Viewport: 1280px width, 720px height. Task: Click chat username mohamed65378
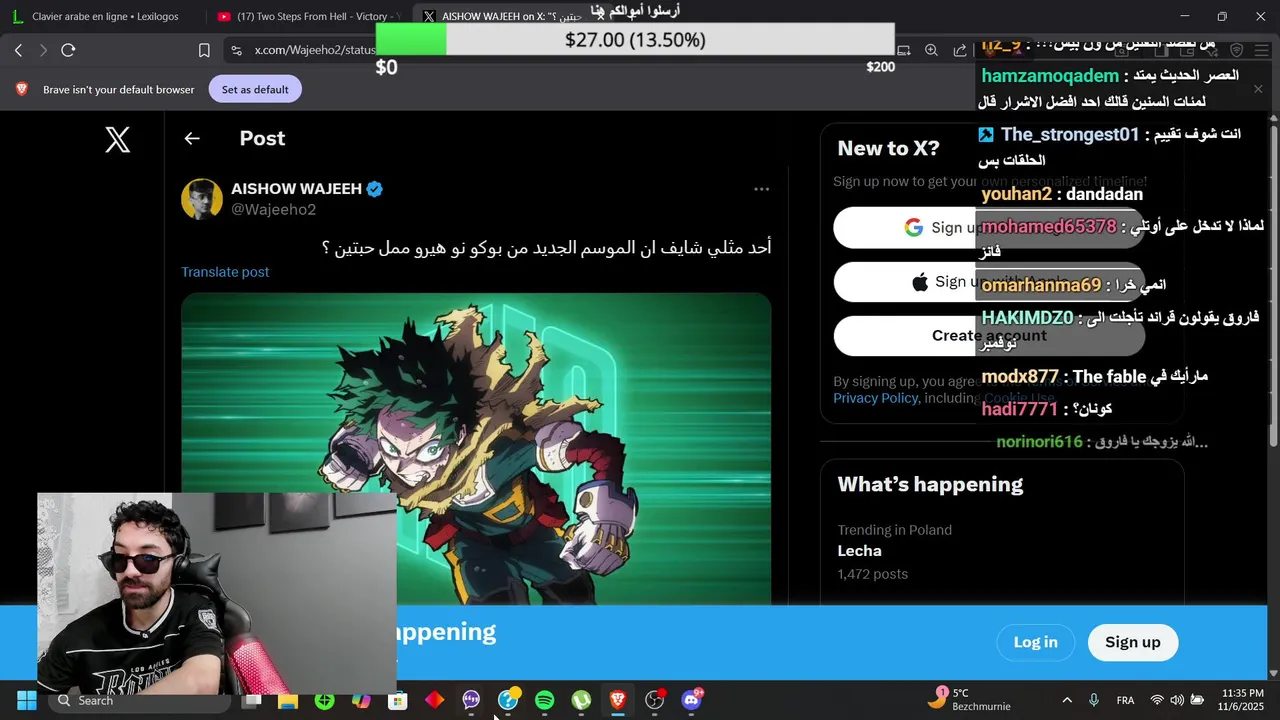1049,226
